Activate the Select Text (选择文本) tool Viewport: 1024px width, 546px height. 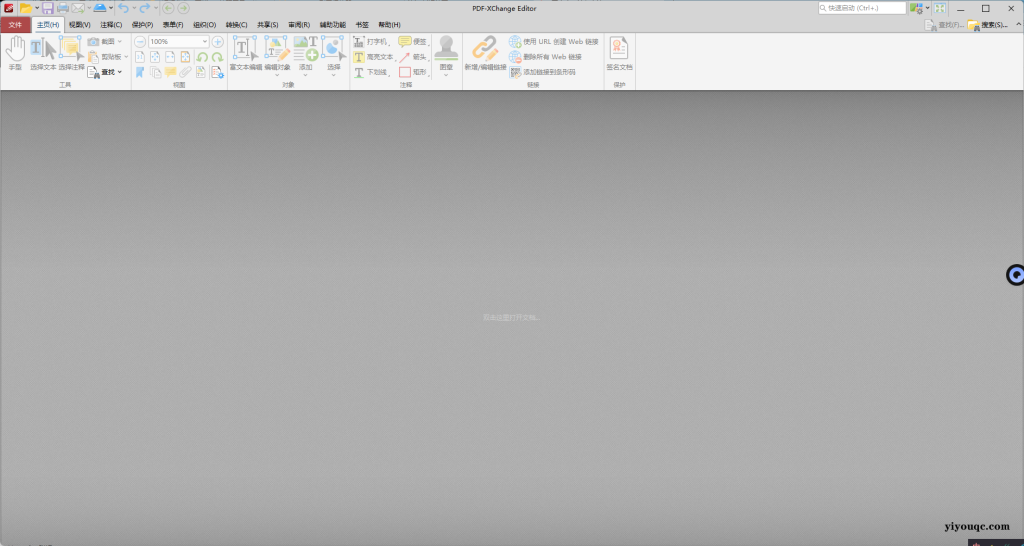(x=43, y=52)
